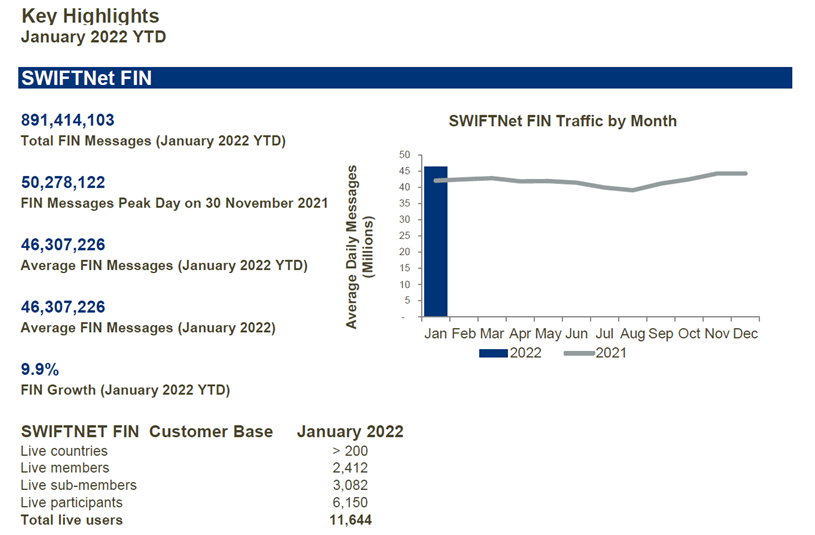Click the SWIFTNet FIN Traffic by Month title

[563, 121]
